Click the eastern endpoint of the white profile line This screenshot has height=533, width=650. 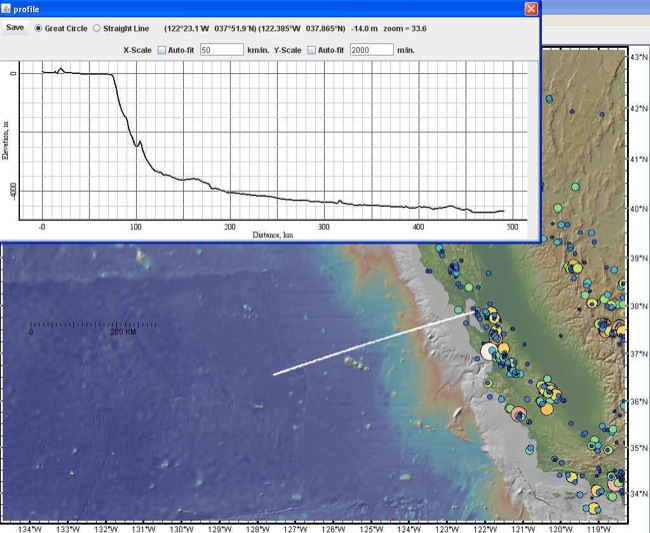tap(474, 312)
